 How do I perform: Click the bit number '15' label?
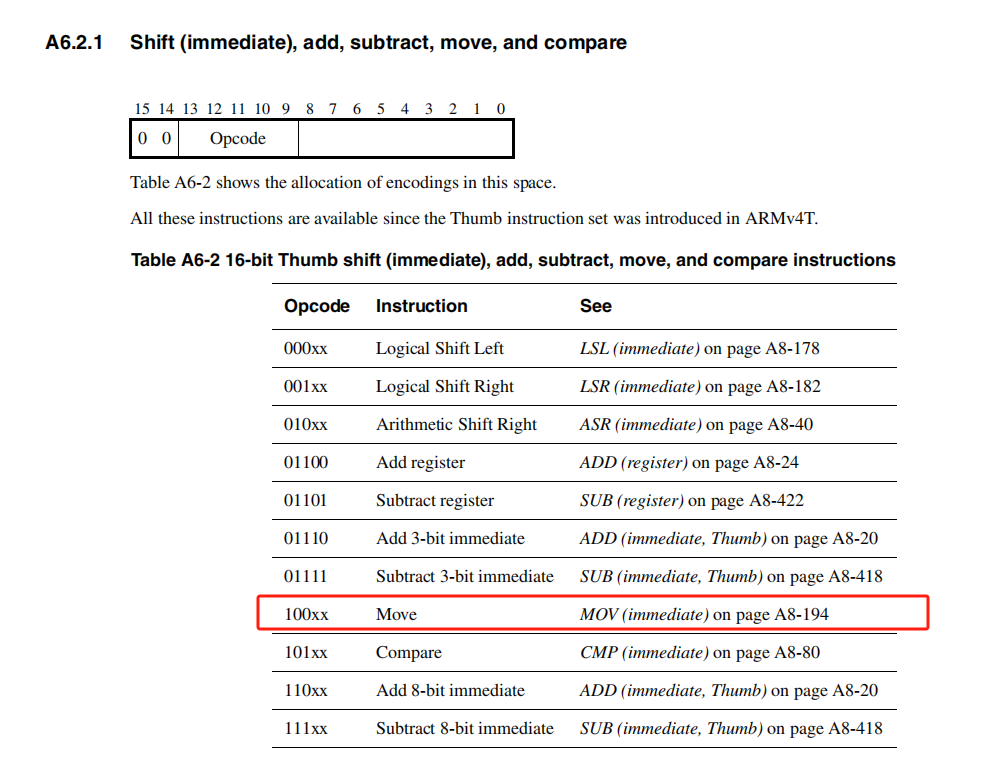[142, 109]
